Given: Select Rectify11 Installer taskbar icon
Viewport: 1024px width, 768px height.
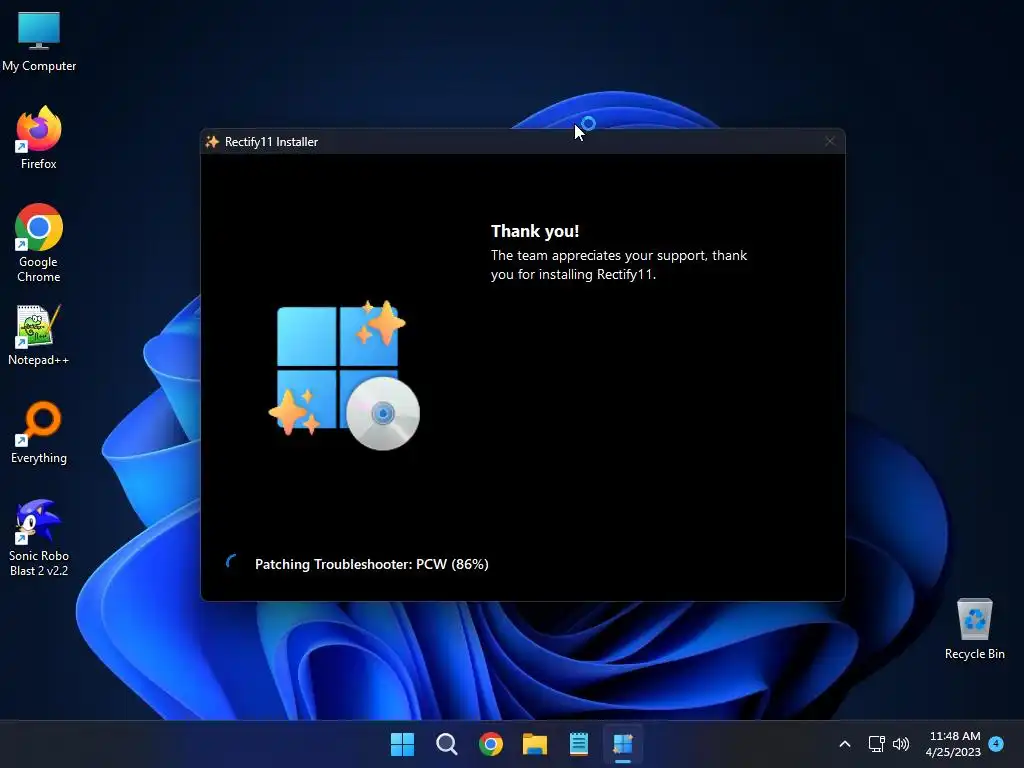Looking at the screenshot, I should click(x=623, y=744).
